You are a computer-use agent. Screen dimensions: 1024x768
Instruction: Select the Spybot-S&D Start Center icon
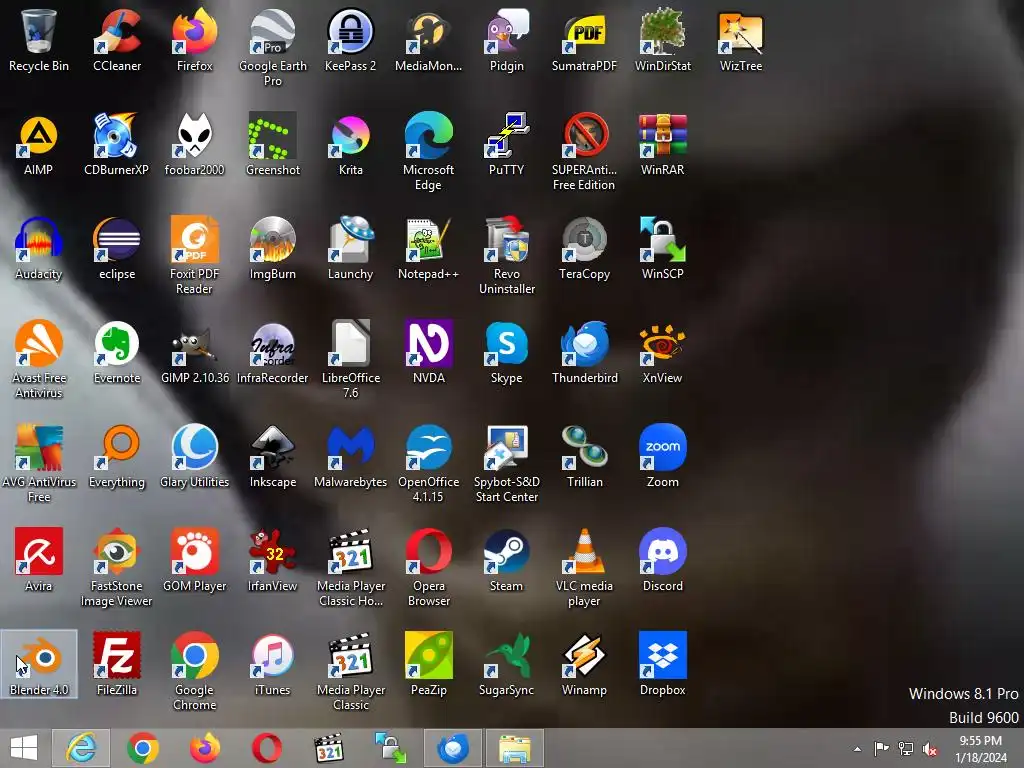(x=506, y=463)
